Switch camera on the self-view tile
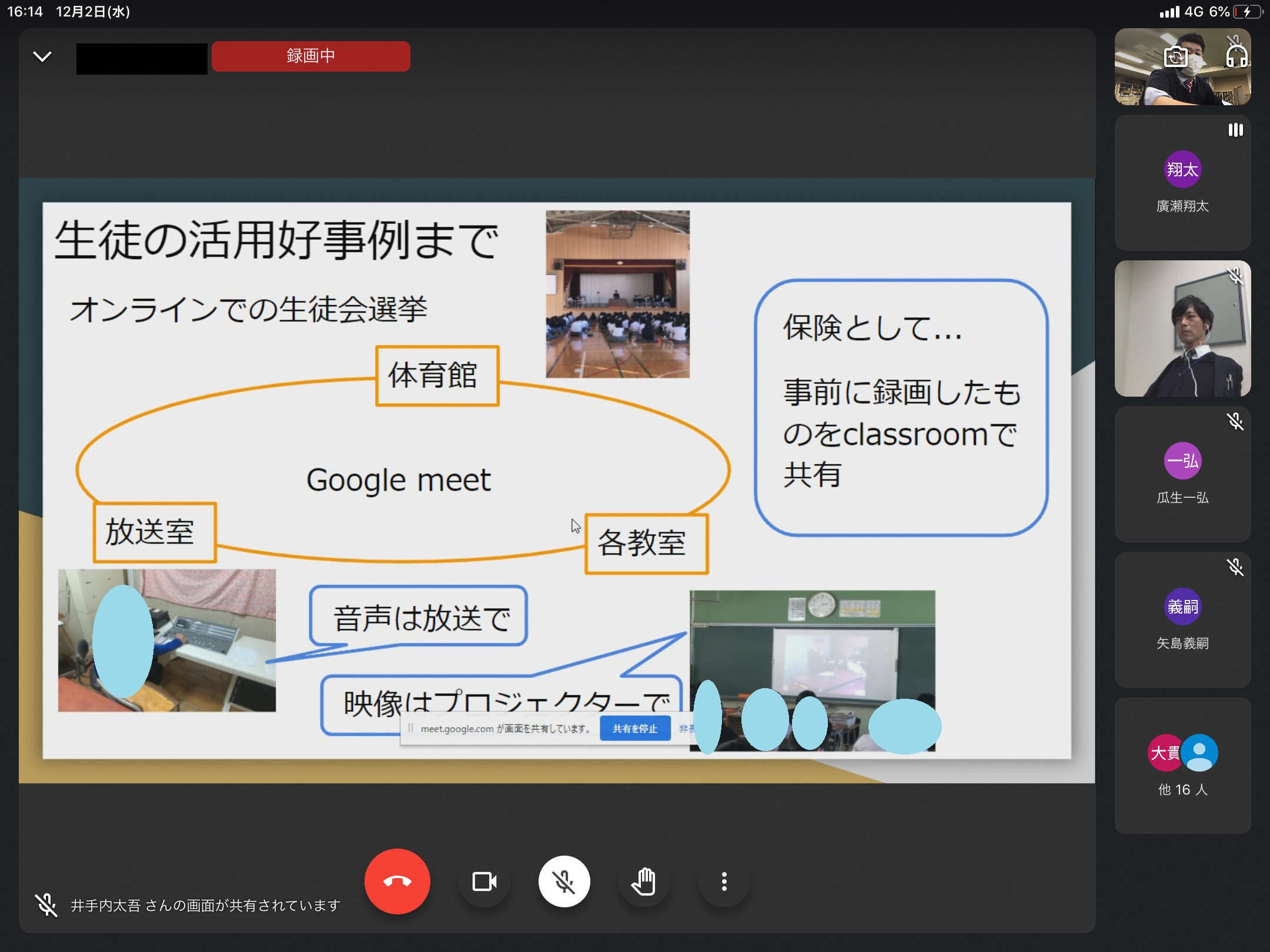 (1176, 57)
